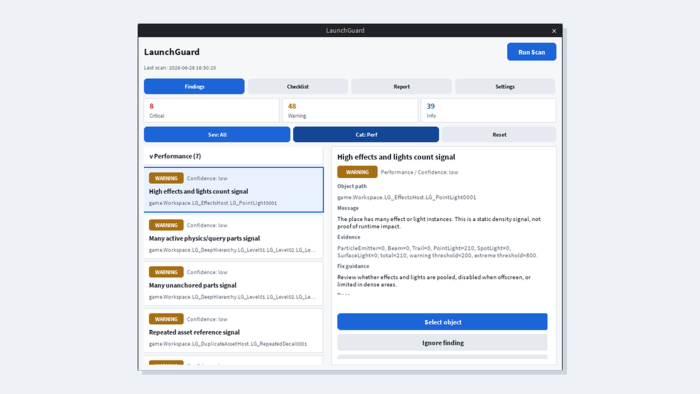
Task: Click the LG_PointLight0001 object path in details
Action: click(407, 197)
